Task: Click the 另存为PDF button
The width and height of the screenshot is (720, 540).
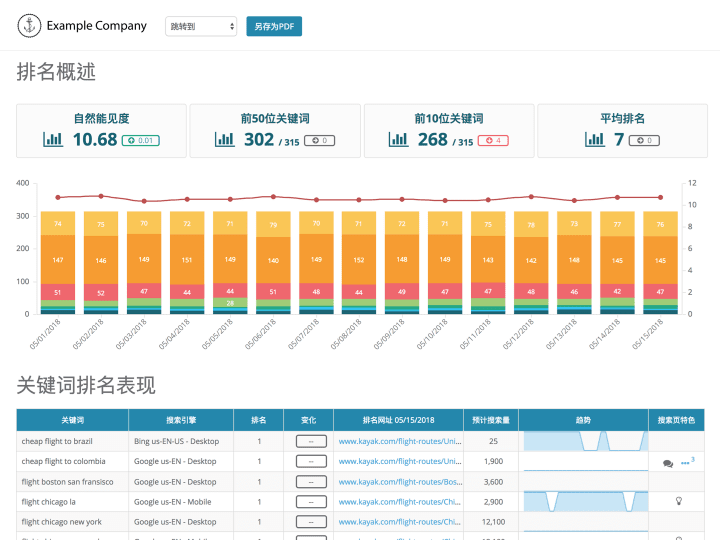Action: [274, 27]
